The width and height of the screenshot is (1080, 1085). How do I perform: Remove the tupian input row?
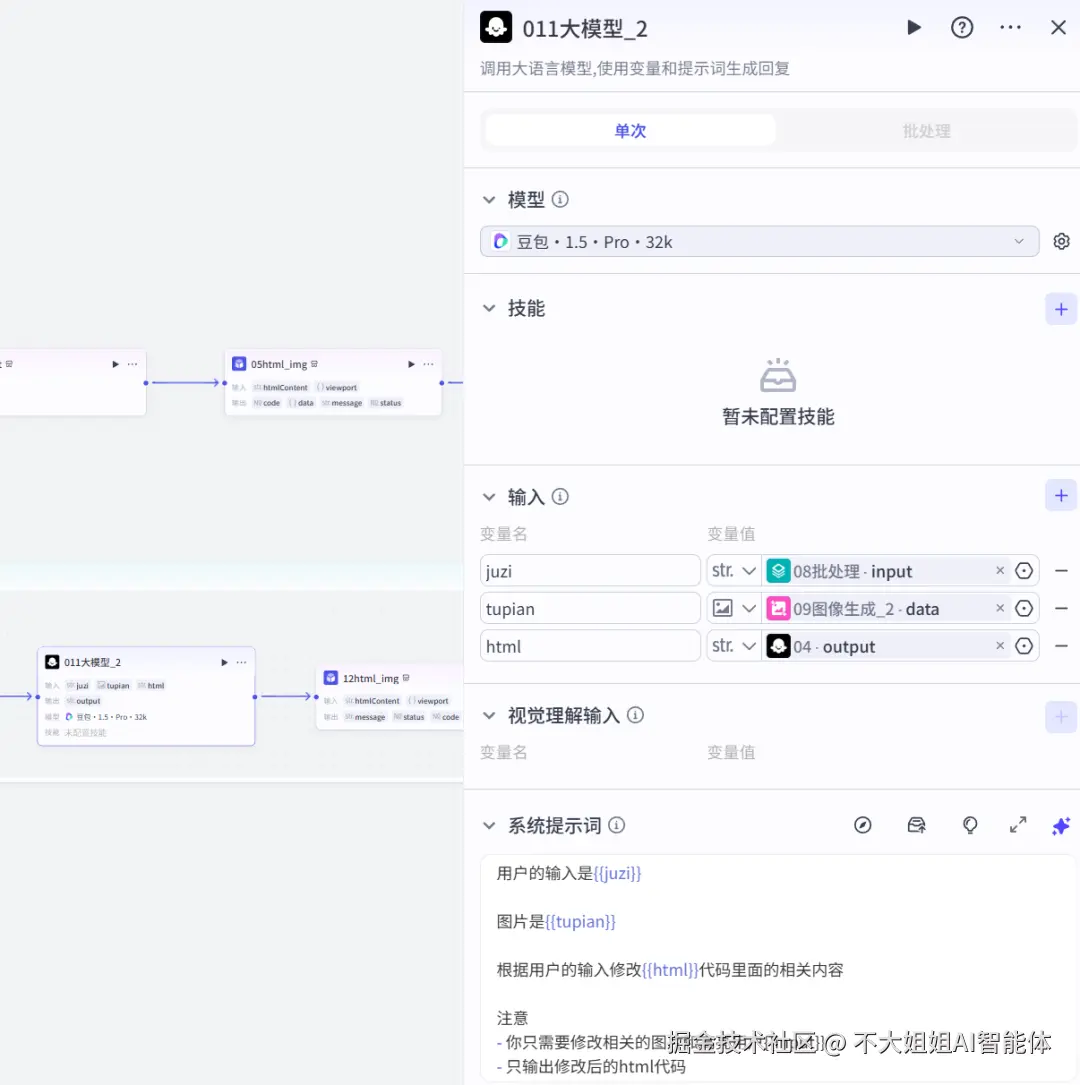click(1061, 608)
